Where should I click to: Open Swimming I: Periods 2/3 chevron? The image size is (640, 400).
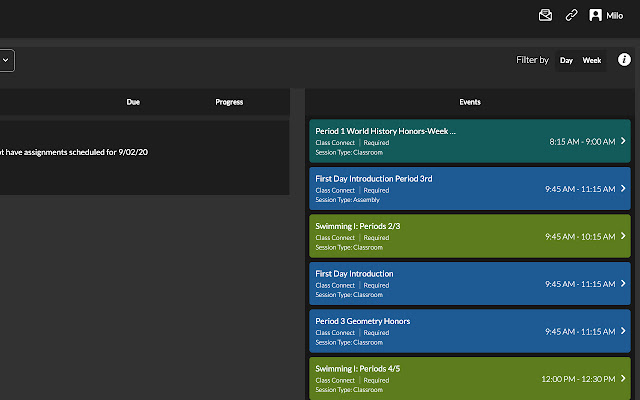[623, 236]
